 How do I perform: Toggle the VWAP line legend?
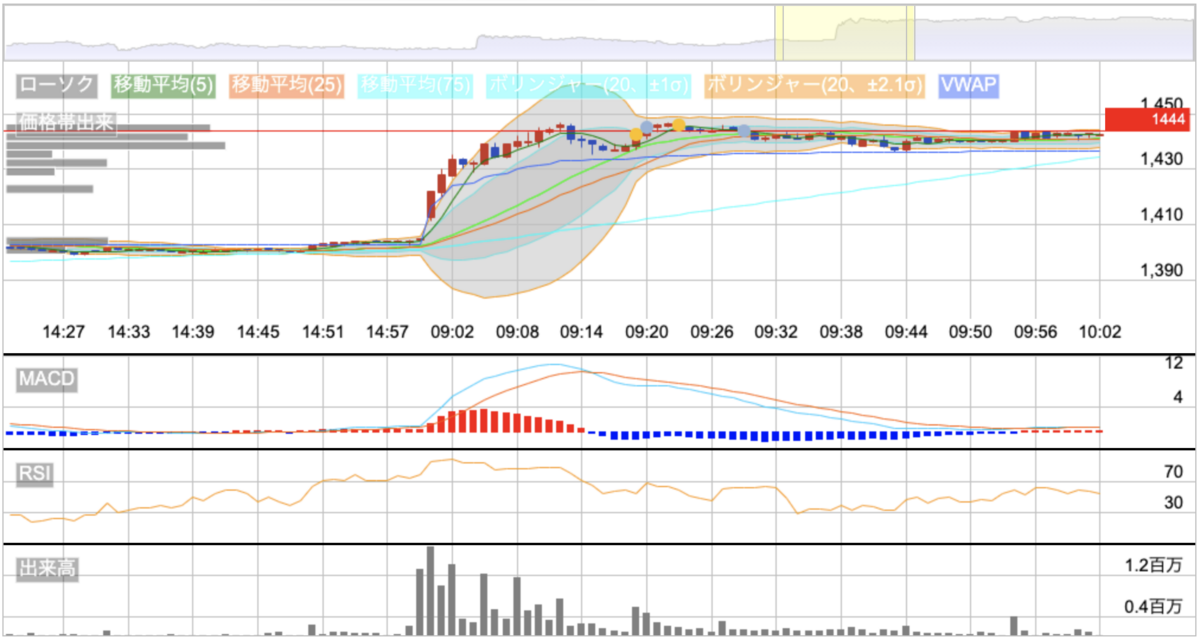[969, 85]
